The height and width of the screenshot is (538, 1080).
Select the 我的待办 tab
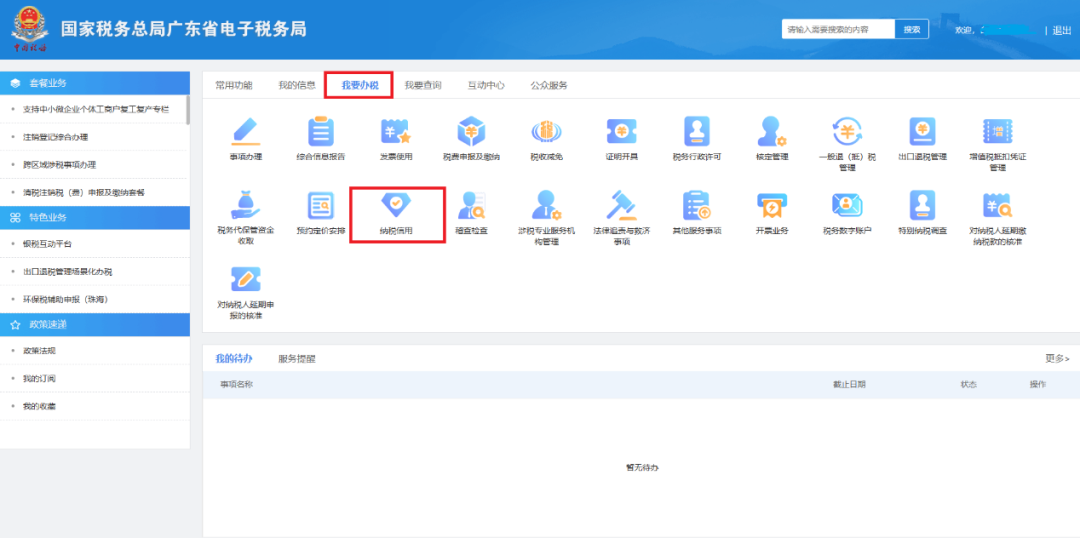pos(233,359)
